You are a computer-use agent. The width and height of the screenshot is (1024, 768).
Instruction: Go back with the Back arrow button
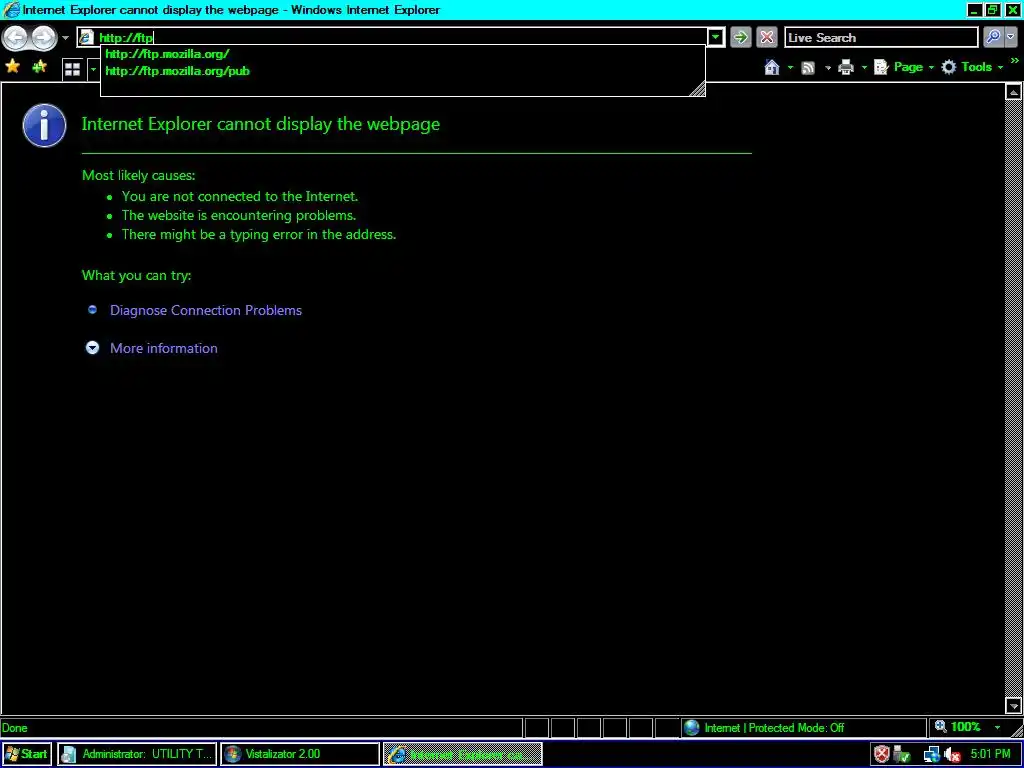pos(16,38)
